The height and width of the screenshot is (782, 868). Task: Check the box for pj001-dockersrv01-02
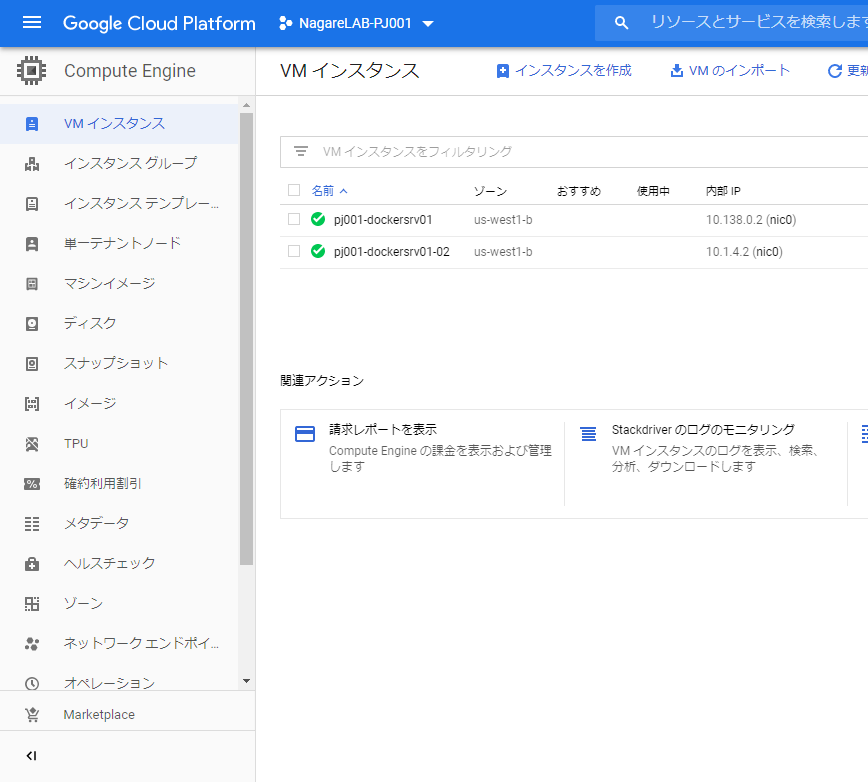click(x=294, y=251)
